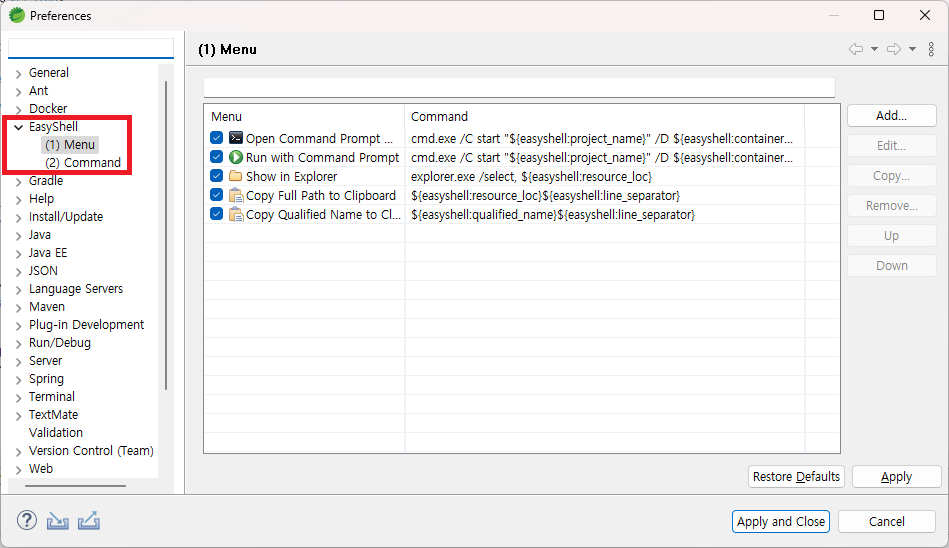Screen dimensions: 949x548
Task: Select the Terminal preference entry
Action: [52, 397]
